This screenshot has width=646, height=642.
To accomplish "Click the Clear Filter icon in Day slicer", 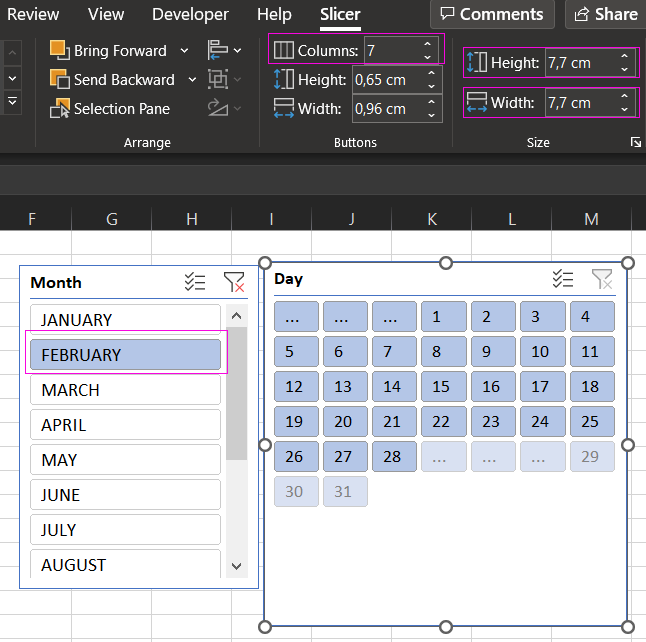I will pyautogui.click(x=601, y=279).
